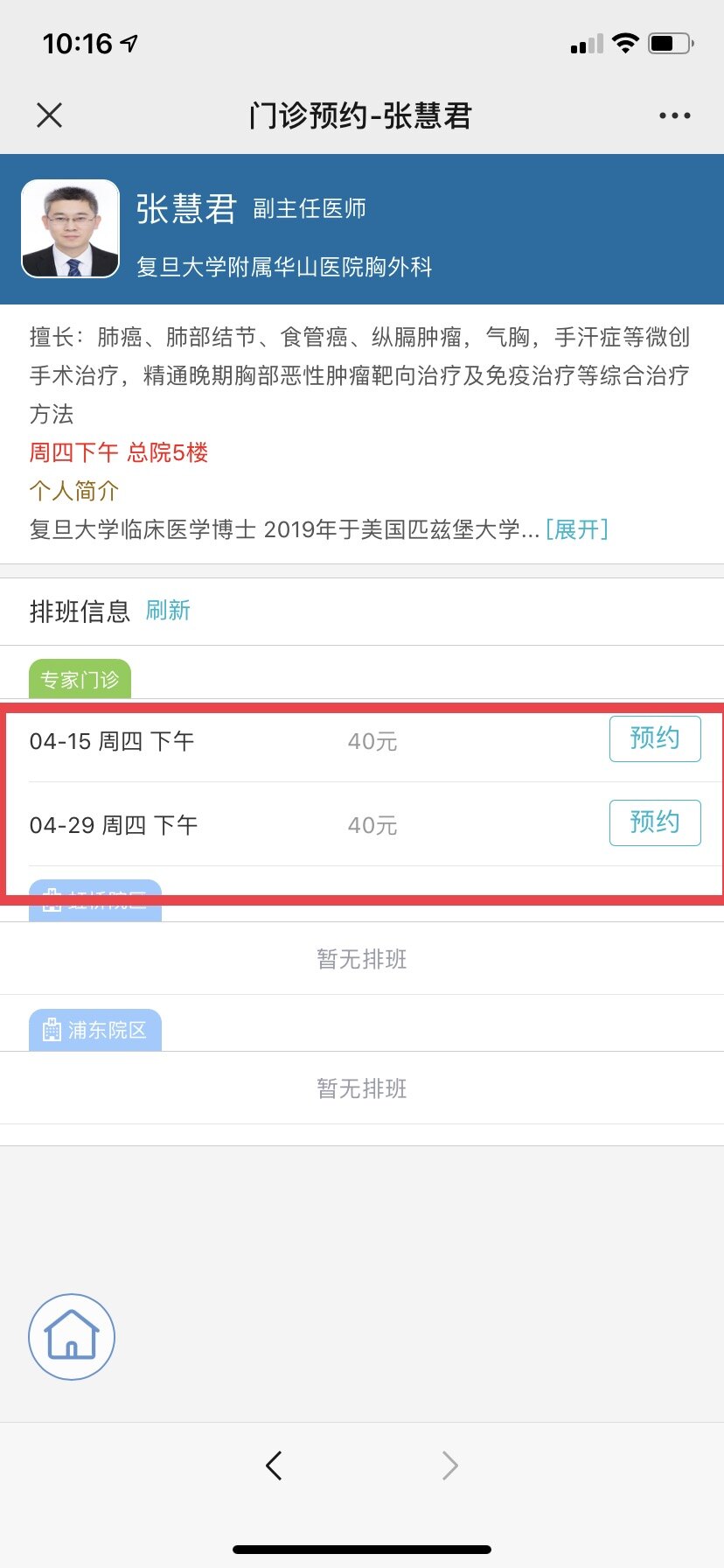This screenshot has width=724, height=1568.
Task: Book the 04-15 Thursday afternoon appointment
Action: (655, 738)
